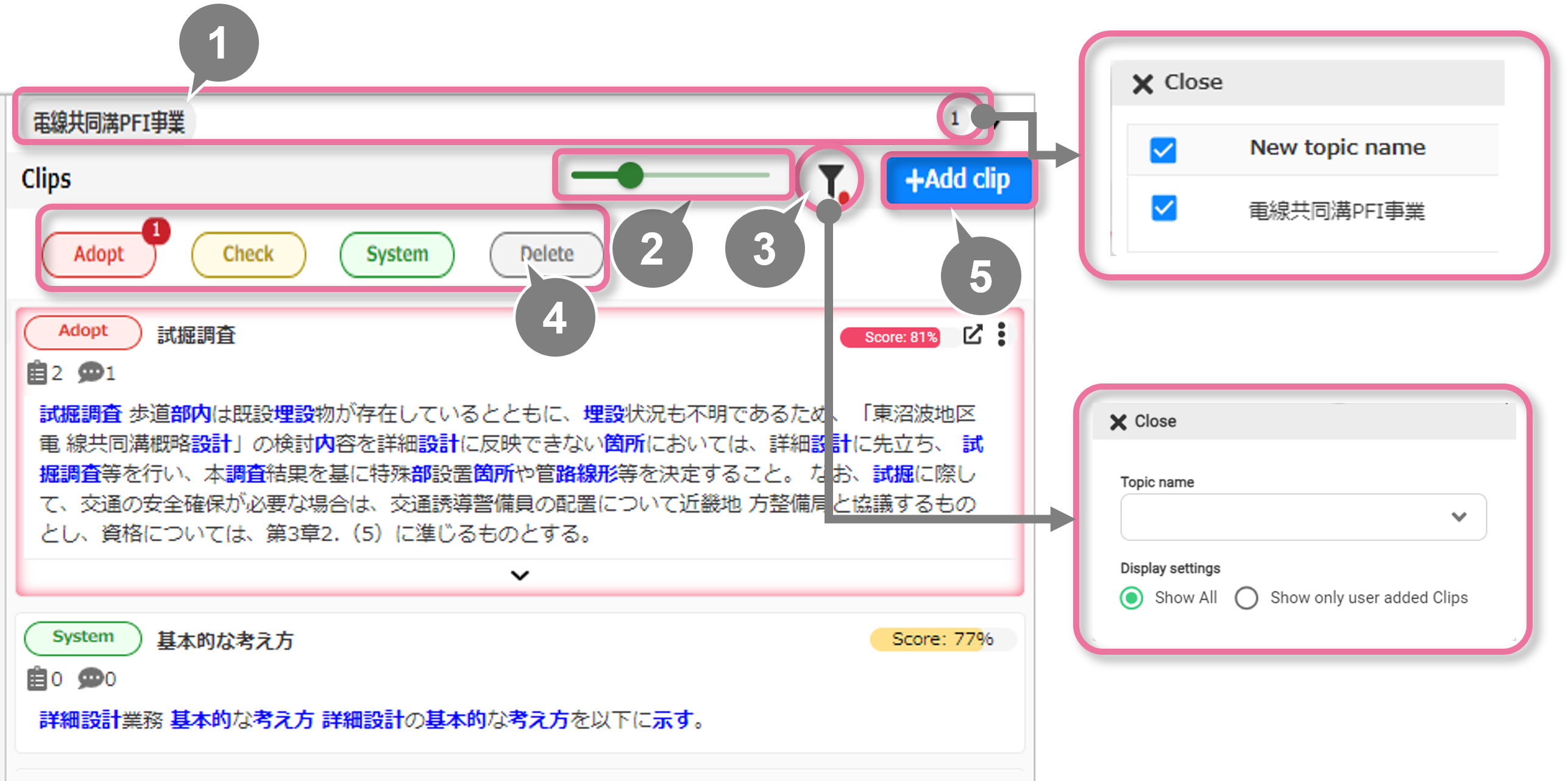Click the green score threshold slider handle
1568x781 pixels.
630,176
